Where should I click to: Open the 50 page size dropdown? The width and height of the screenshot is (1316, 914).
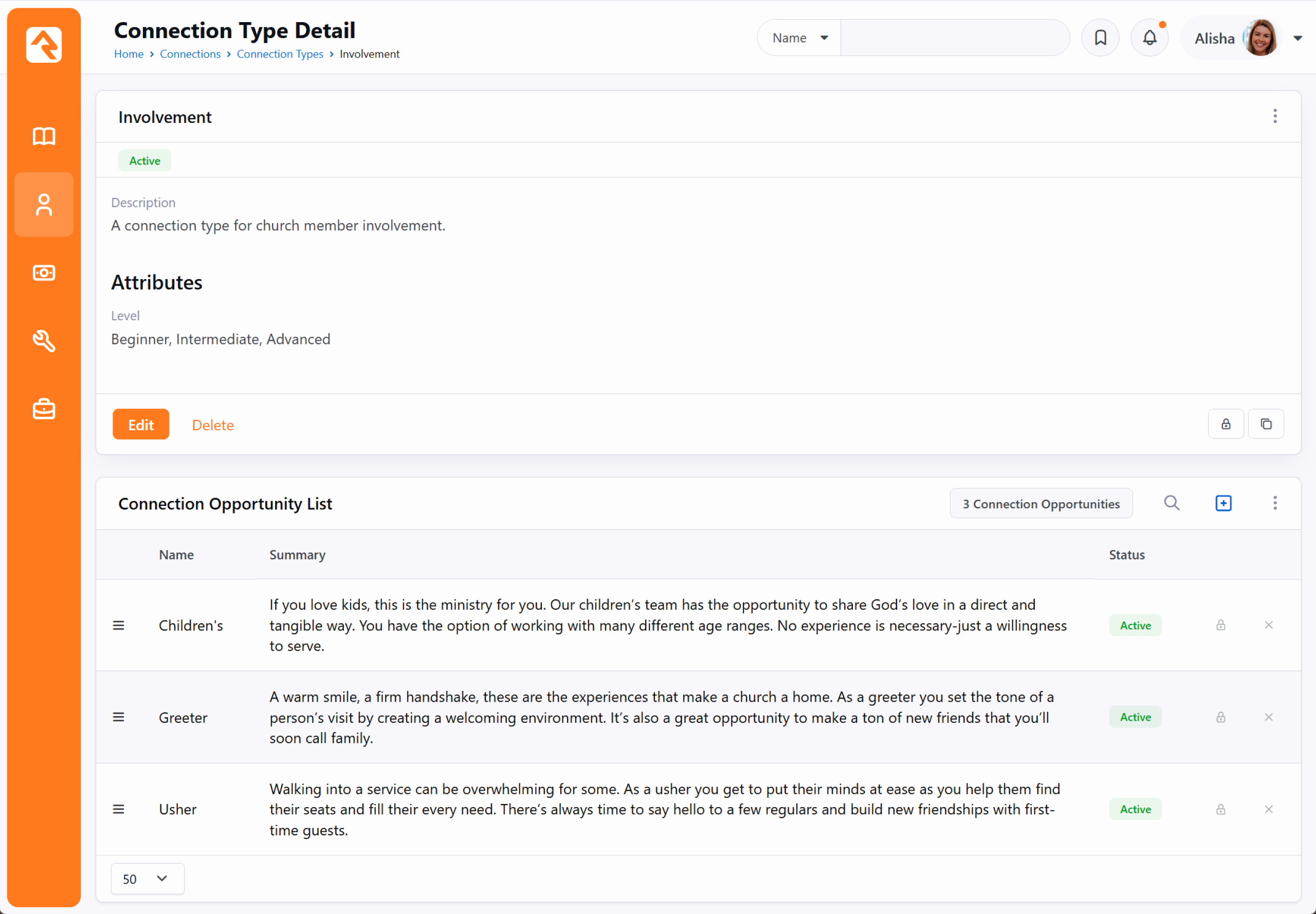pos(147,879)
